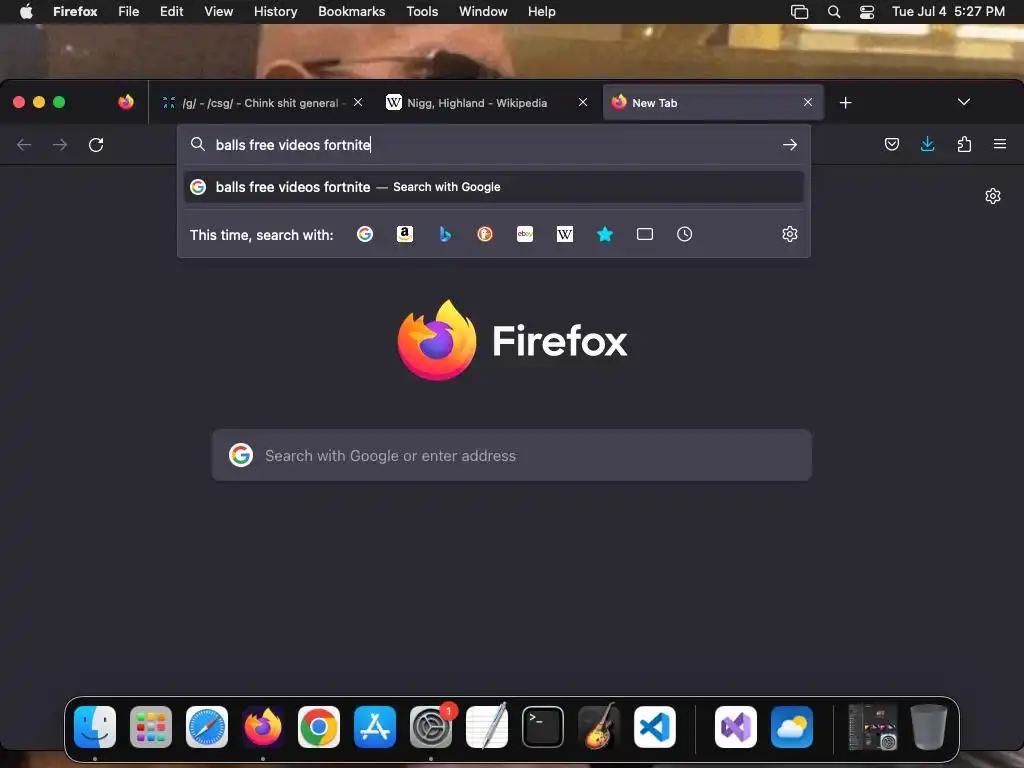Select the 'Search with Google' suggestion row
Viewport: 1024px width, 768px height.
(x=494, y=187)
